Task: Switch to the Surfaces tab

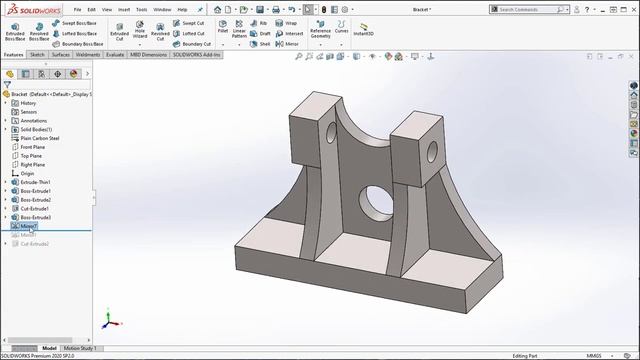Action: pyautogui.click(x=60, y=55)
